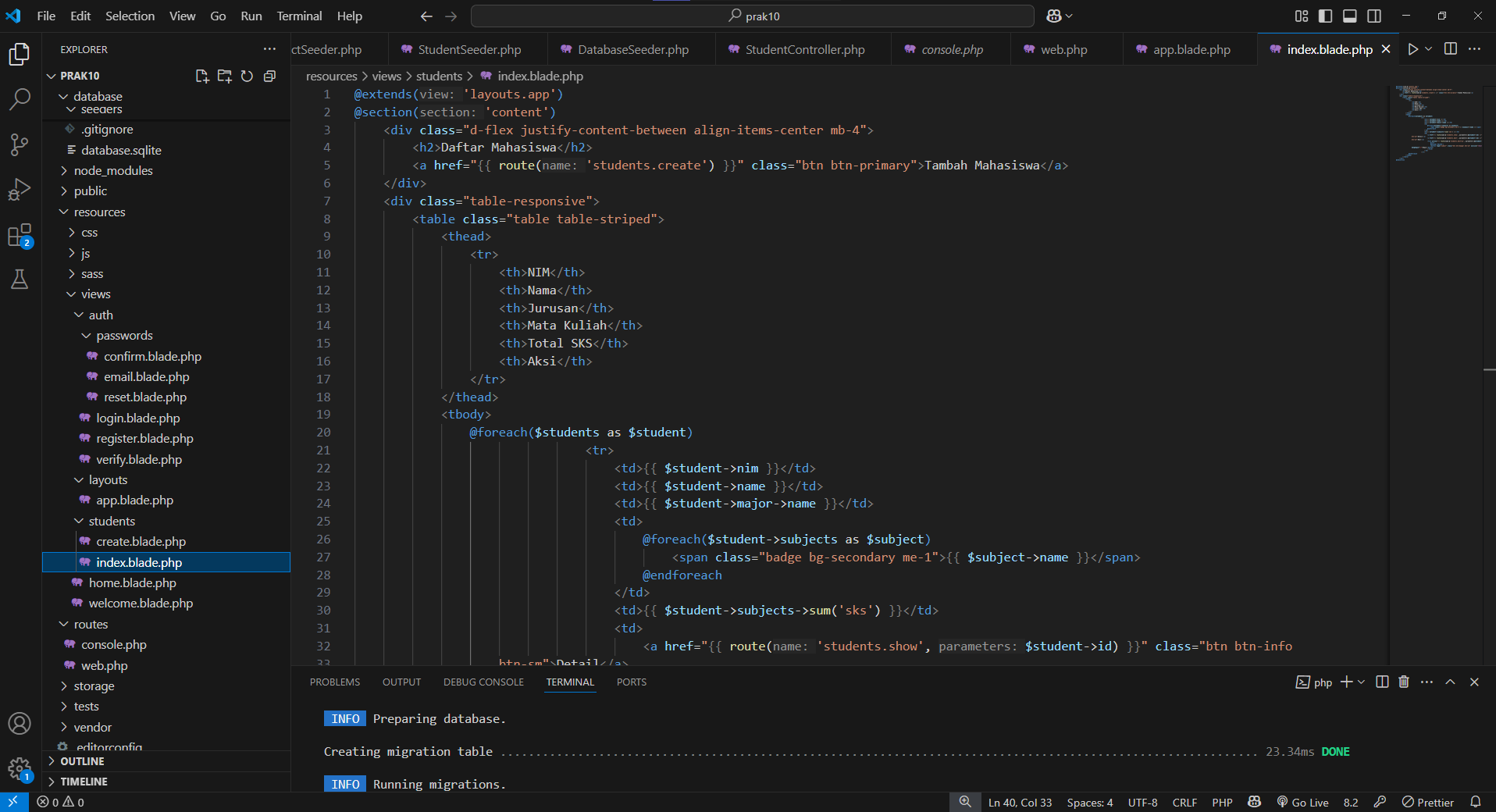Kill the active terminal with trash icon
The height and width of the screenshot is (812, 1496).
point(1402,682)
